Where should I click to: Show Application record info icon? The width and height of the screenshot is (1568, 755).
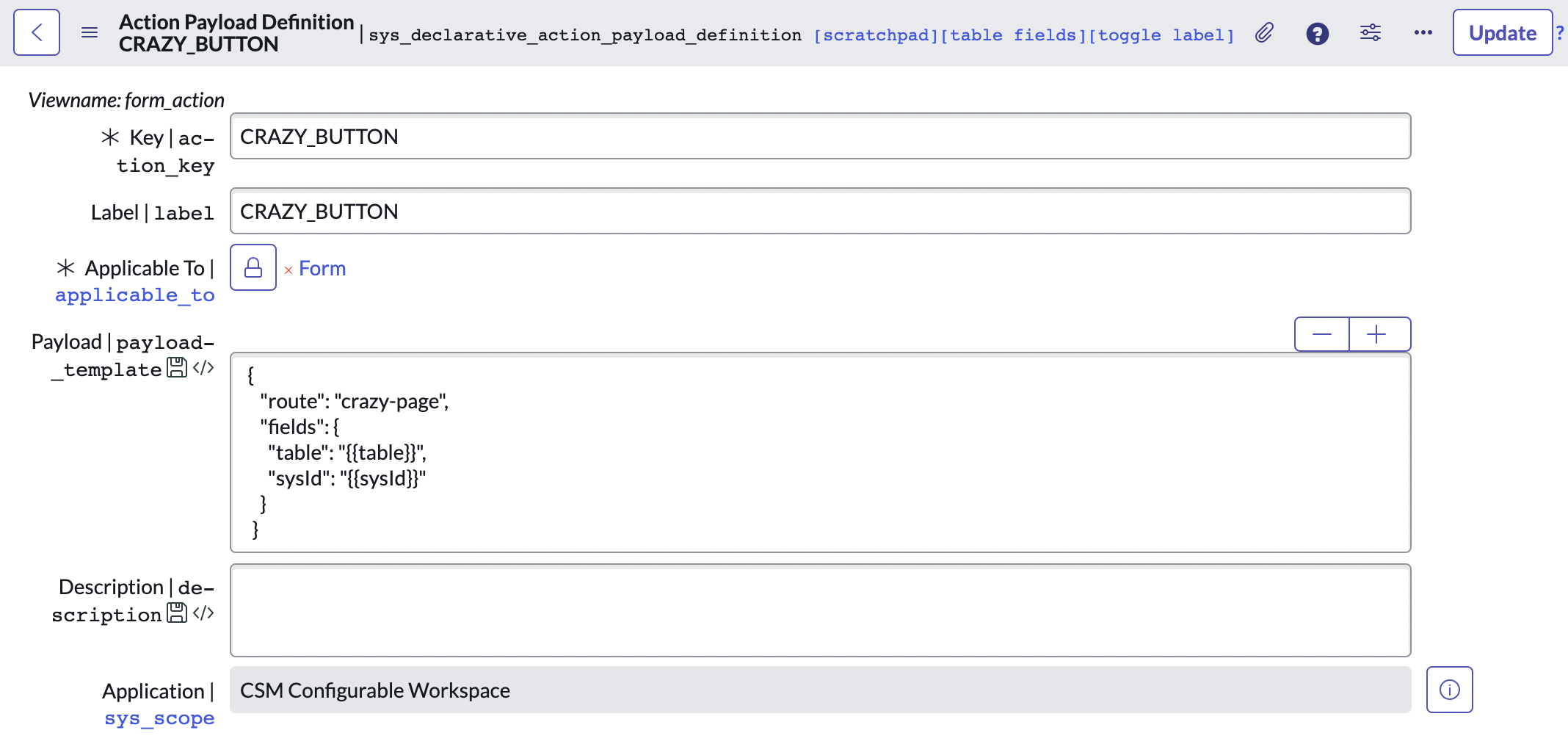click(1449, 690)
